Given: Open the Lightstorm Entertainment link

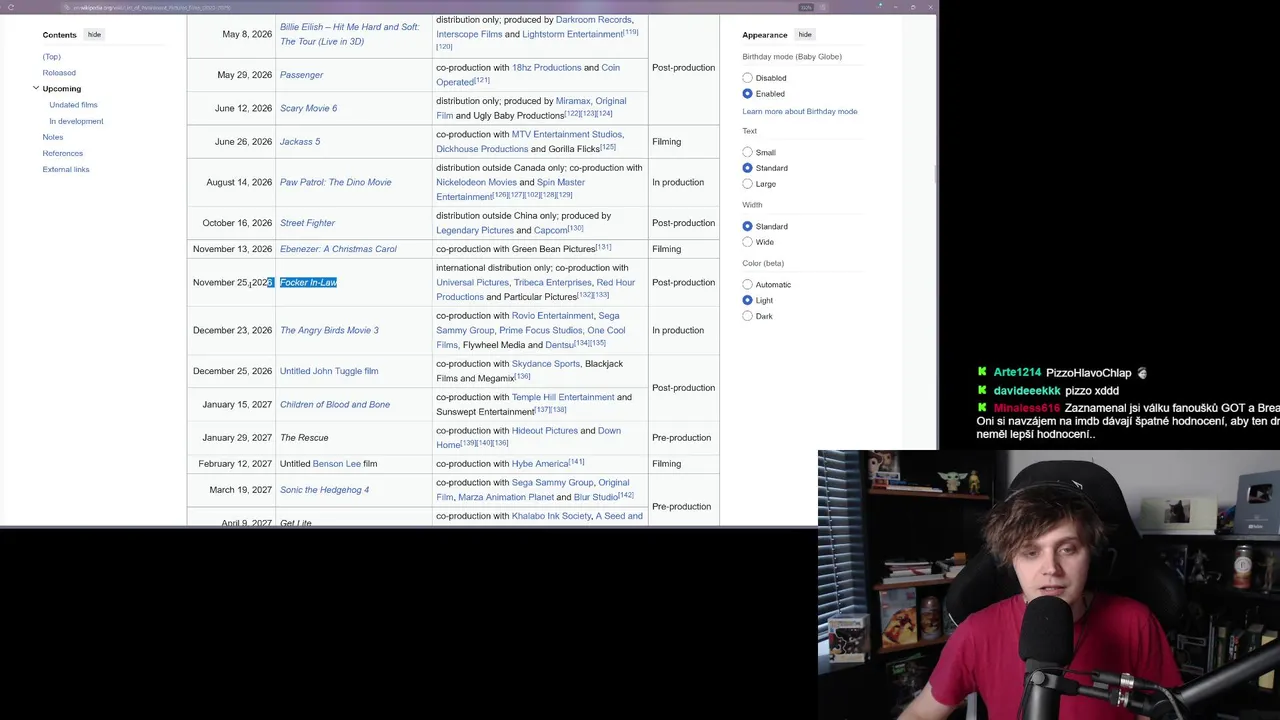Looking at the screenshot, I should [573, 34].
